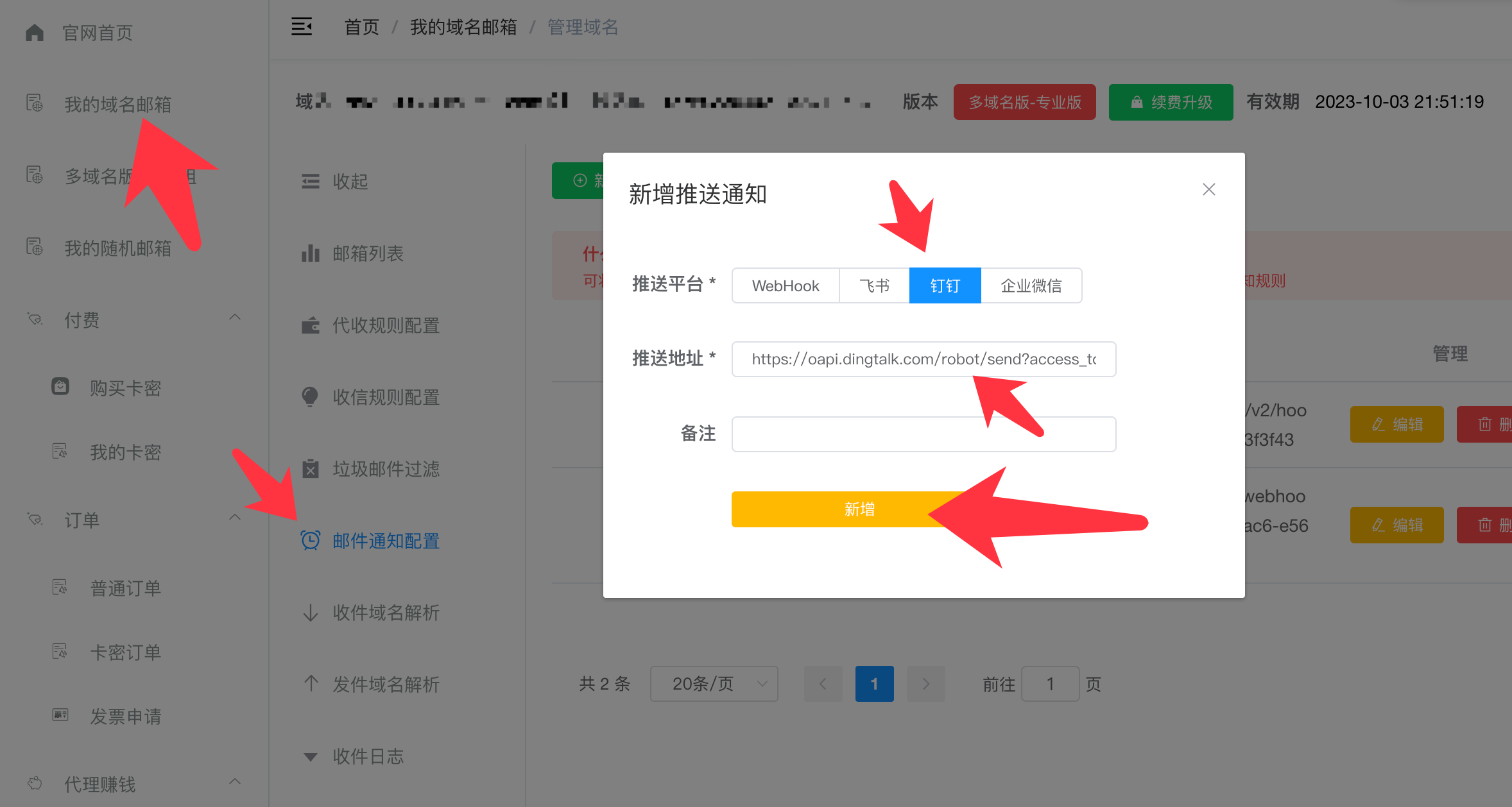This screenshot has width=1512, height=807.
Task: Open 官网首页 in the sidebar
Action: 98,33
